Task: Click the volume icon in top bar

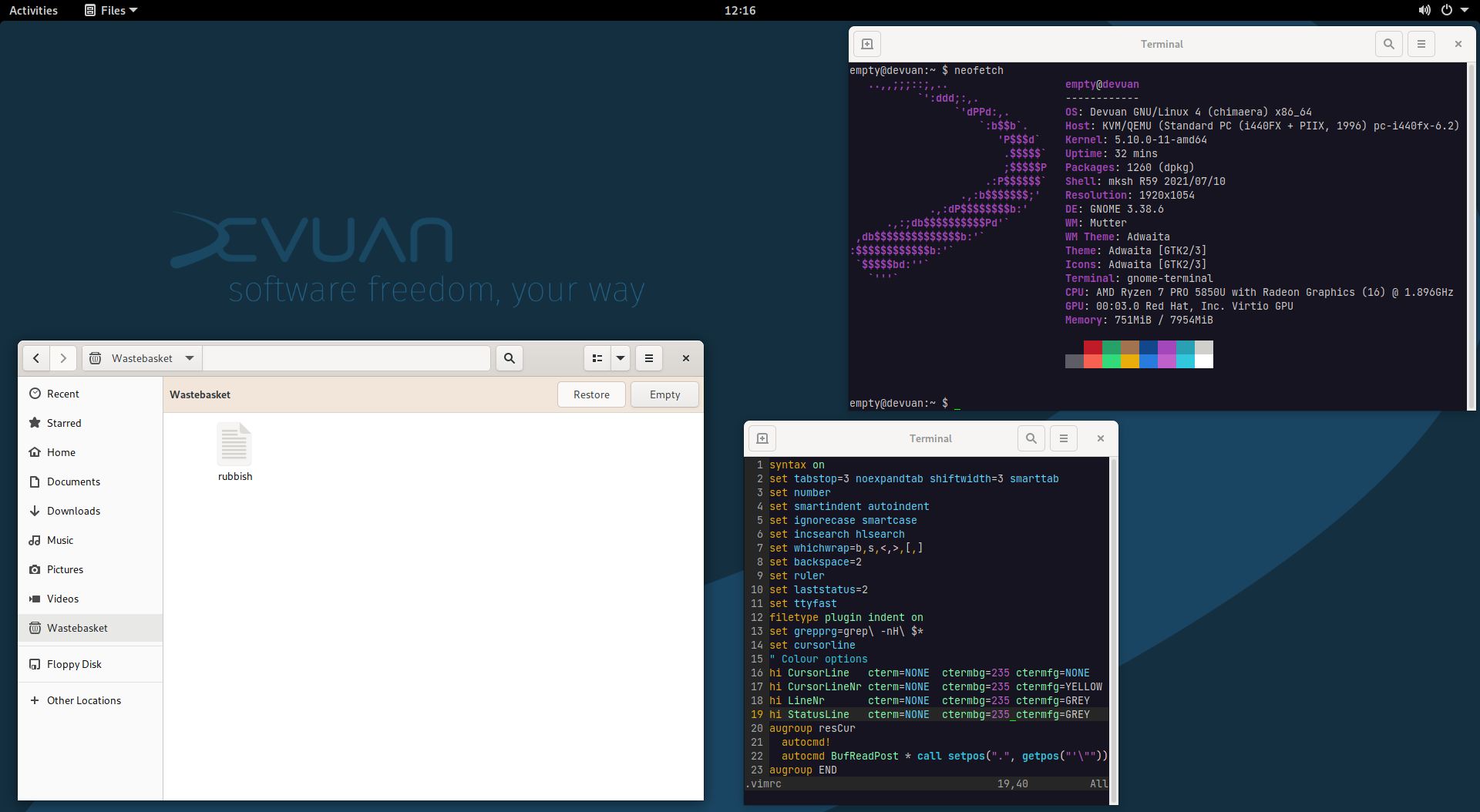Action: tap(1424, 10)
